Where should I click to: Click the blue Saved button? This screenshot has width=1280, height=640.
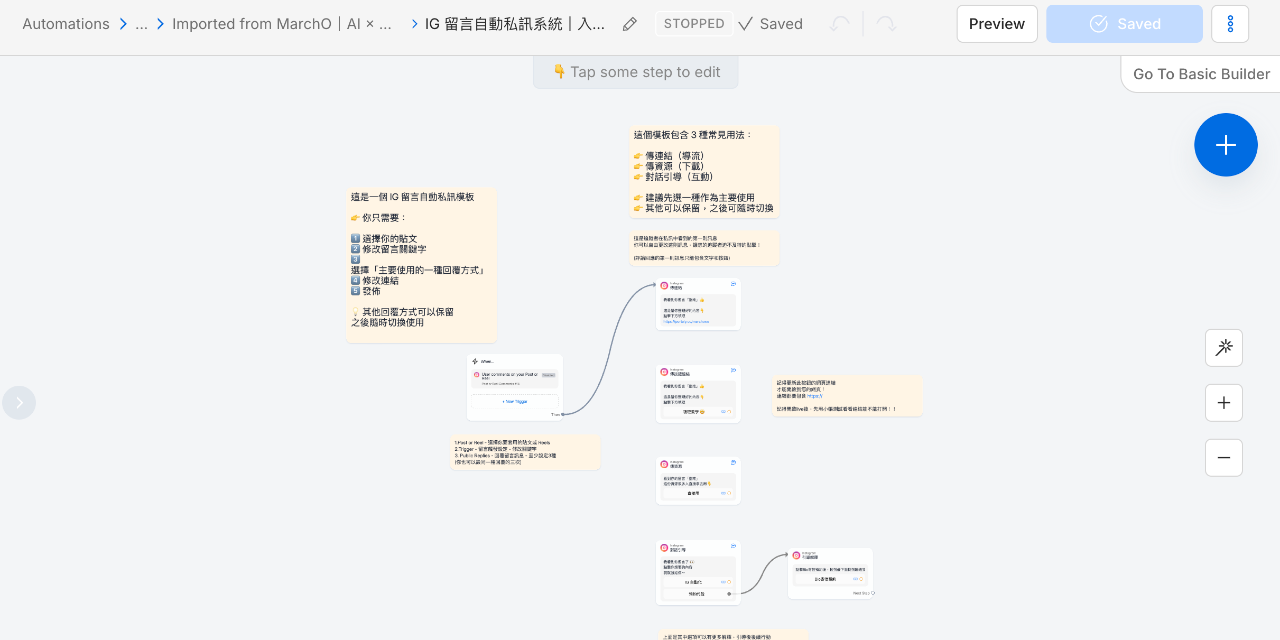pos(1124,24)
